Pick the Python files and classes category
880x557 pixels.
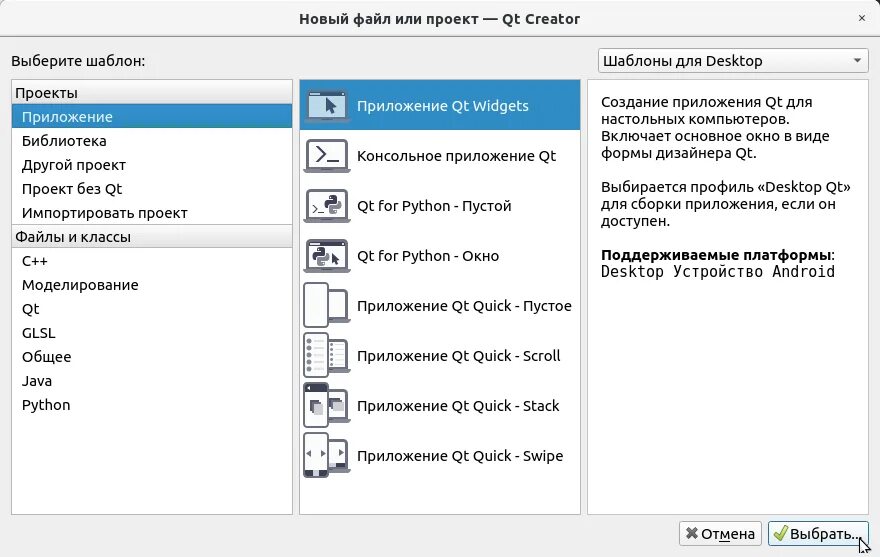point(152,405)
